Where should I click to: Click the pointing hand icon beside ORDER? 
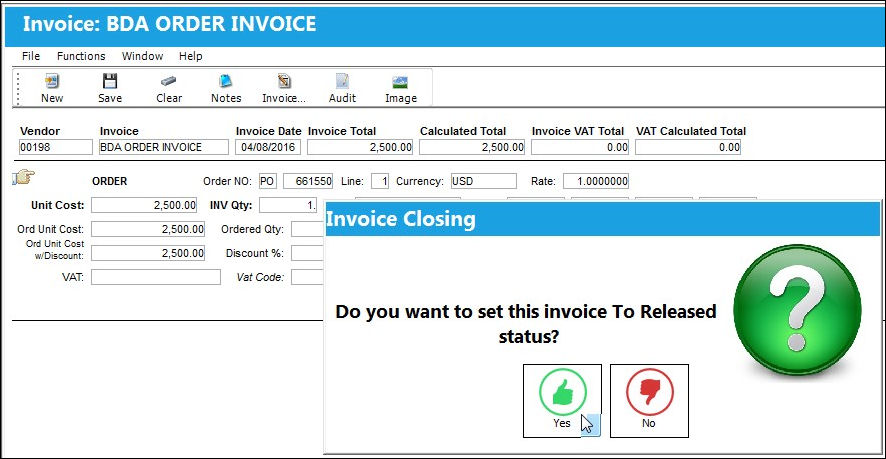(24, 177)
